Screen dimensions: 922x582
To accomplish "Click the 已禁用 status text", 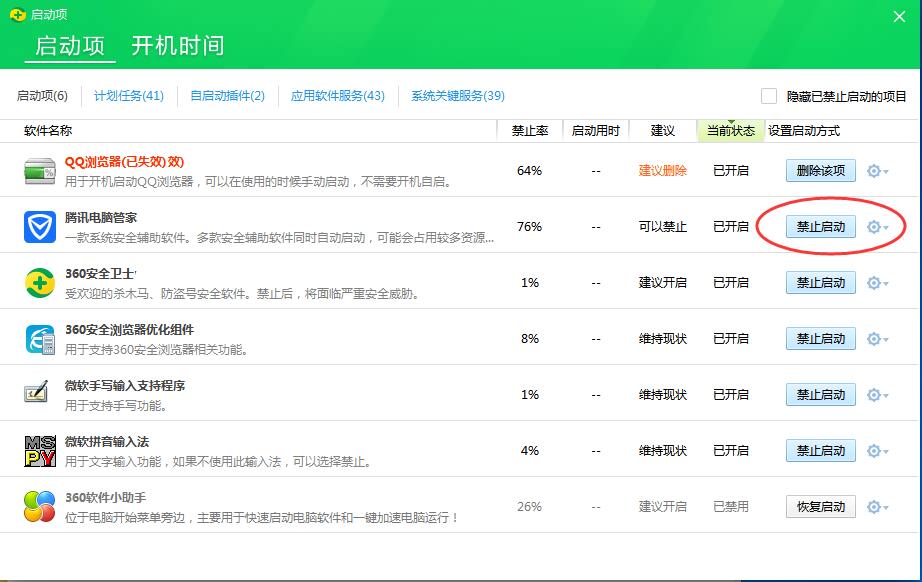I will (731, 506).
